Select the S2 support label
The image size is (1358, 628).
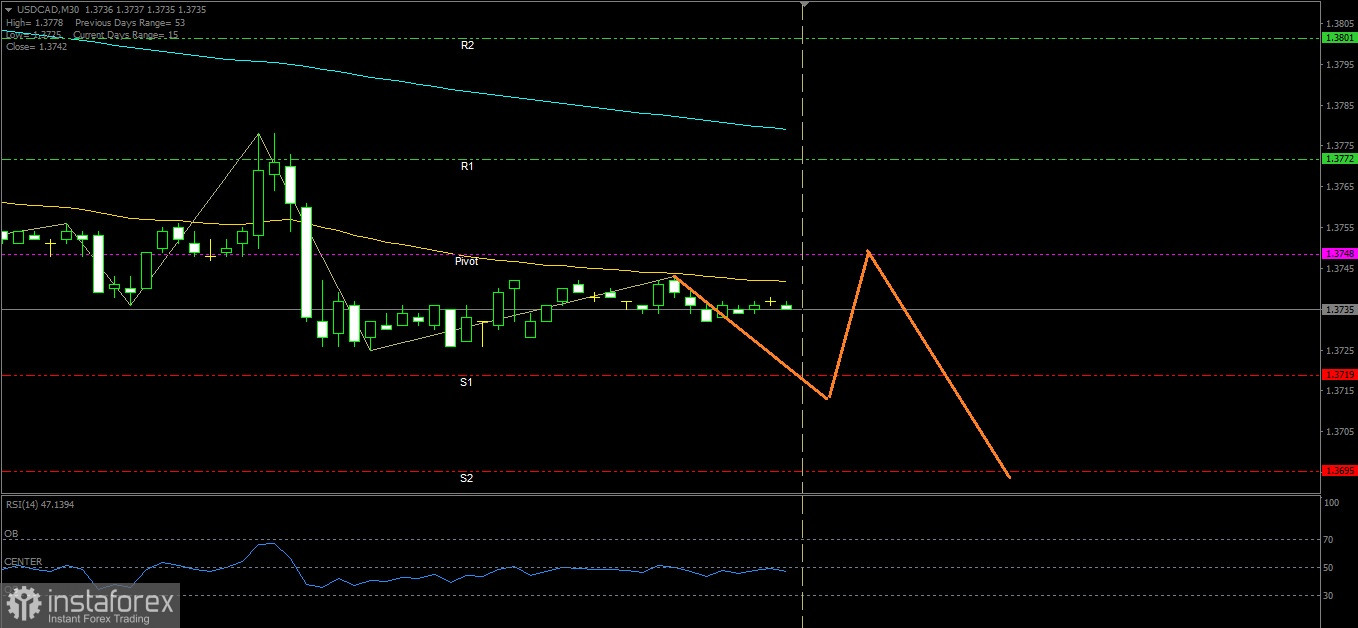[x=467, y=478]
